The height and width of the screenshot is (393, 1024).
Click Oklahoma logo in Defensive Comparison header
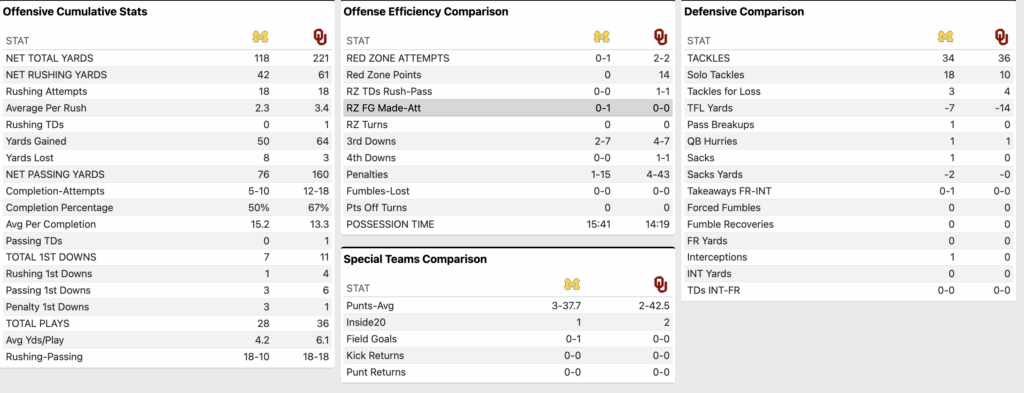[1002, 37]
